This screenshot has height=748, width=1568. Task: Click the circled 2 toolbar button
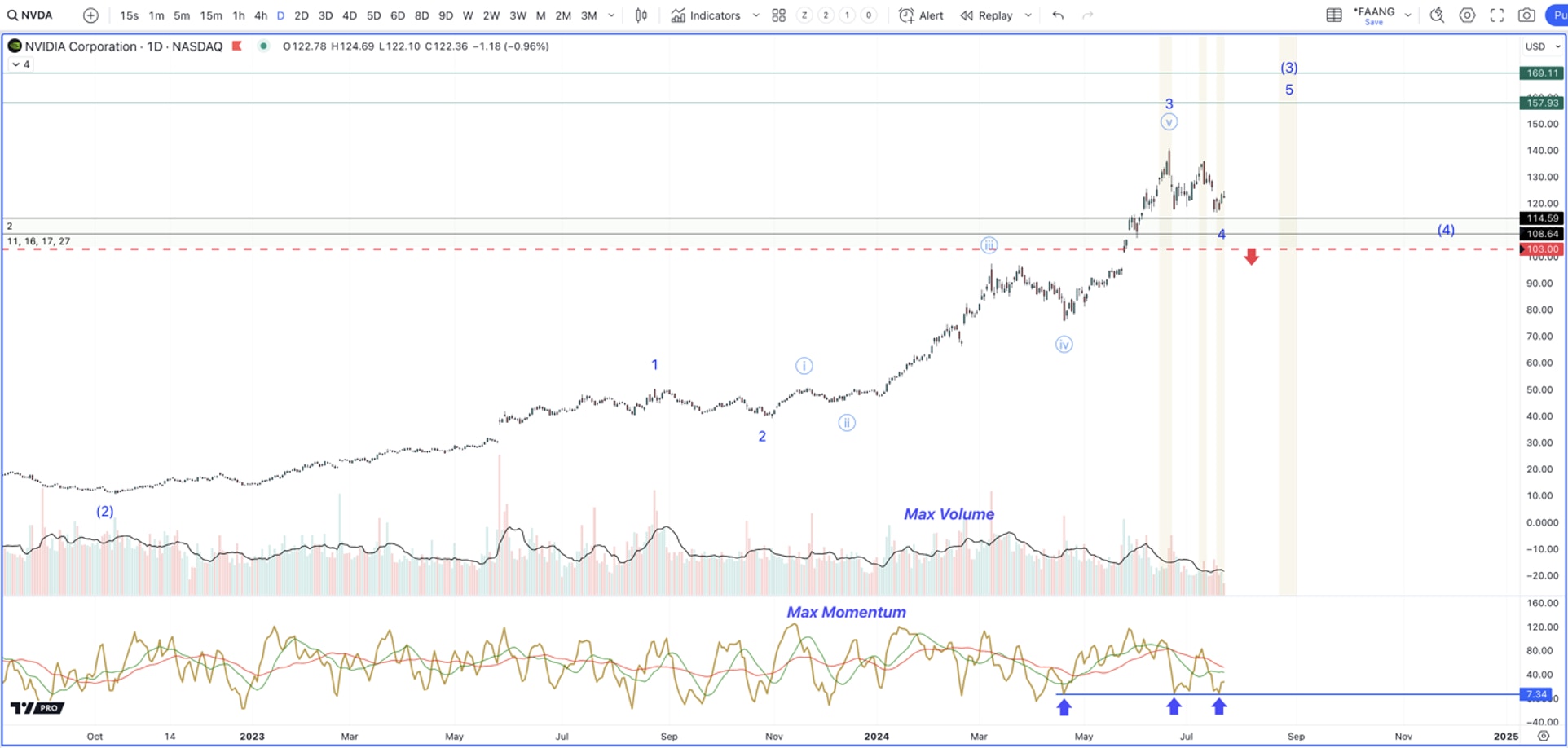[x=826, y=15]
